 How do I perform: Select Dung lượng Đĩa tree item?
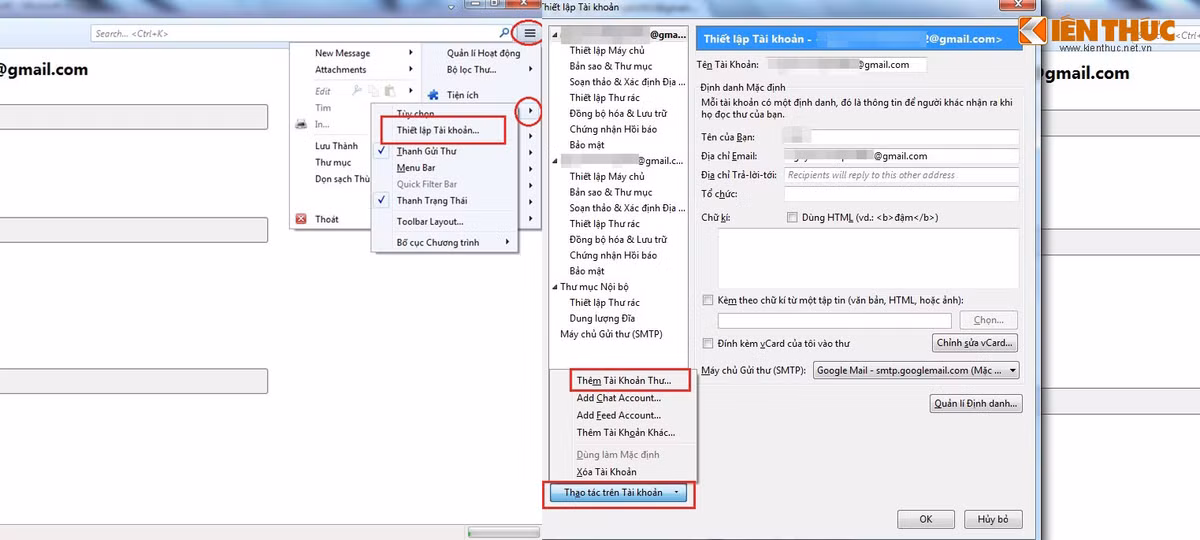point(602,318)
